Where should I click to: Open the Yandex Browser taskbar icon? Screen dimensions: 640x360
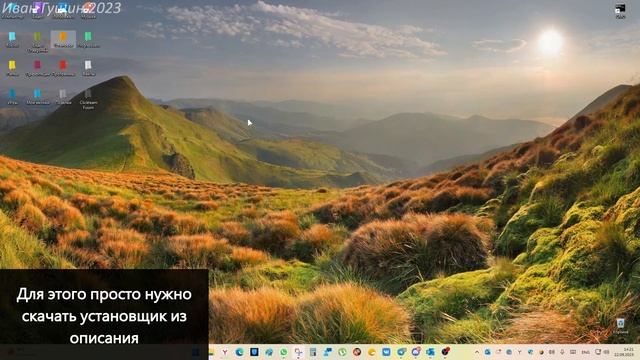point(224,352)
